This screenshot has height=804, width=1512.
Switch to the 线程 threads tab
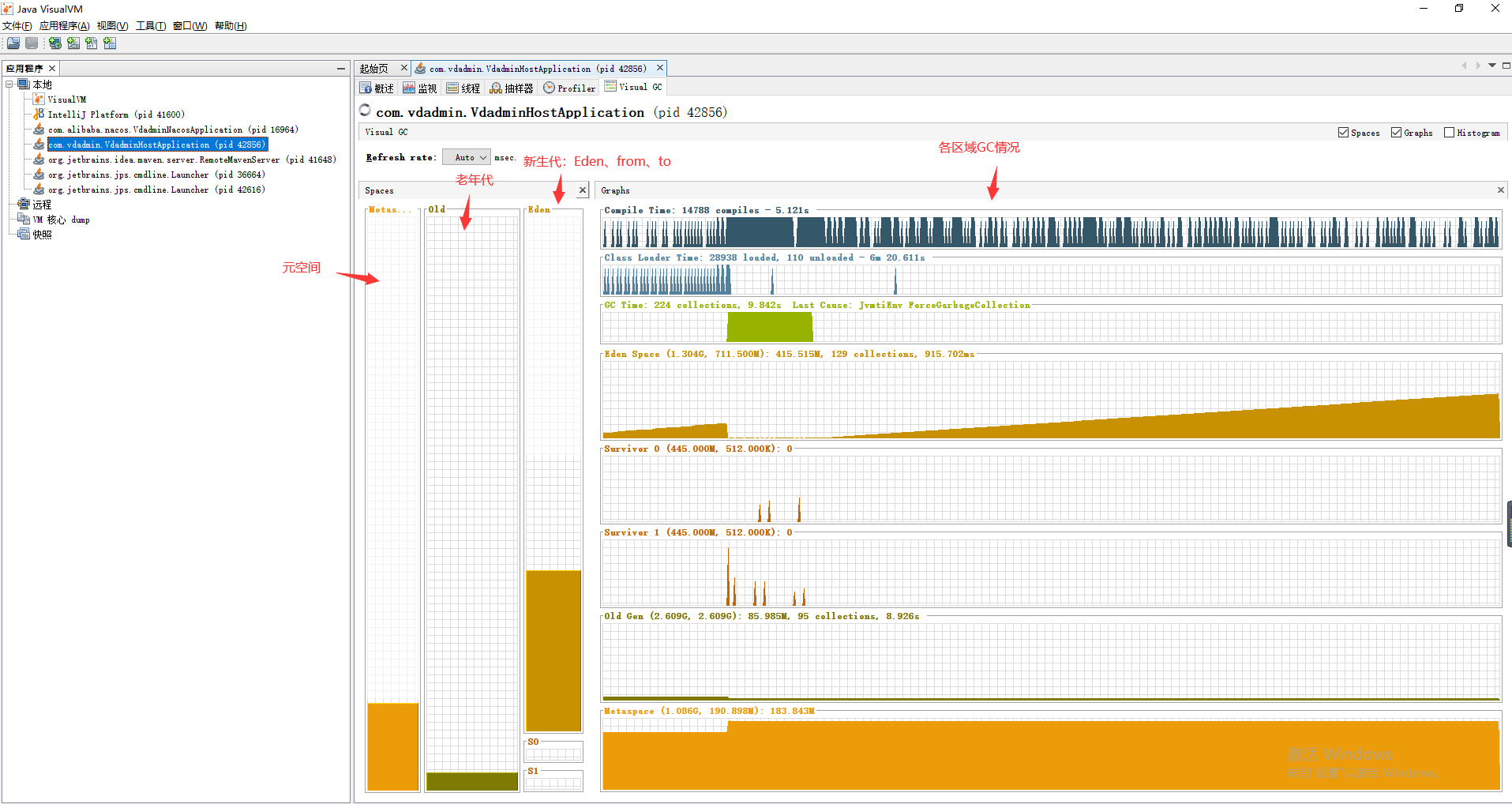(463, 88)
